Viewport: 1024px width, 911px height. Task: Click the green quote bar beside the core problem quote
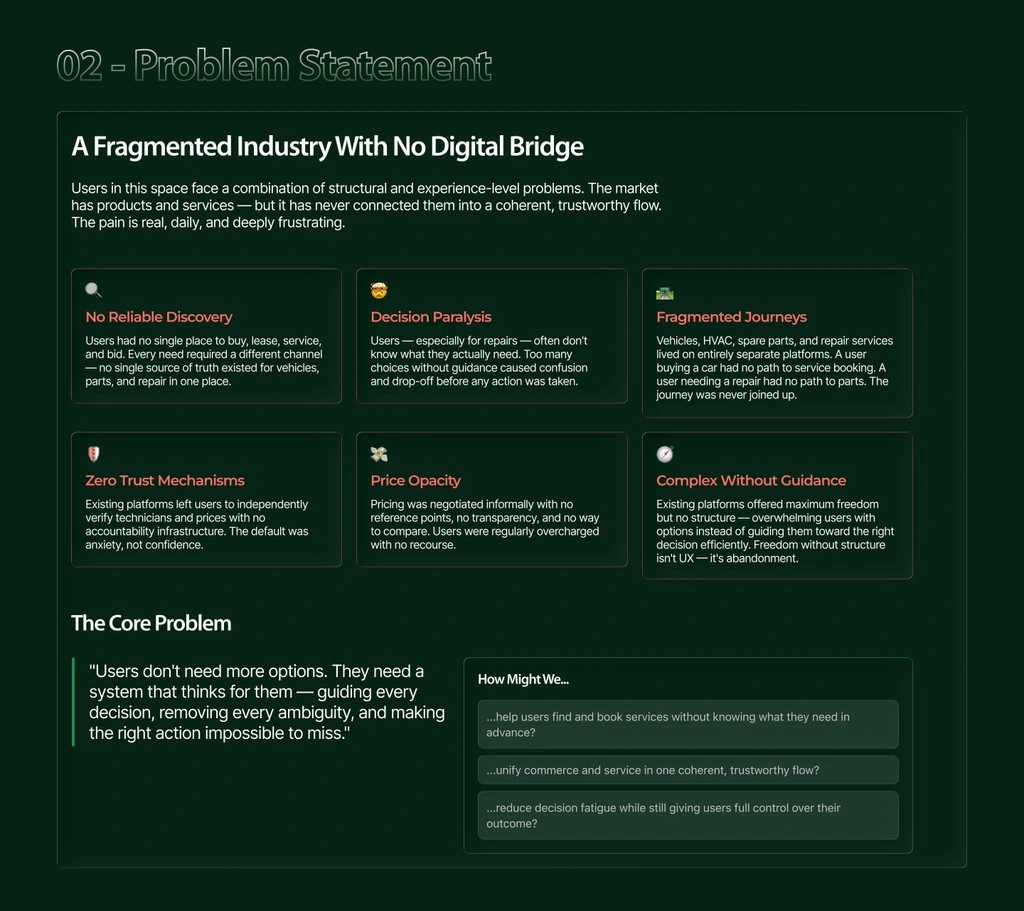coord(73,702)
